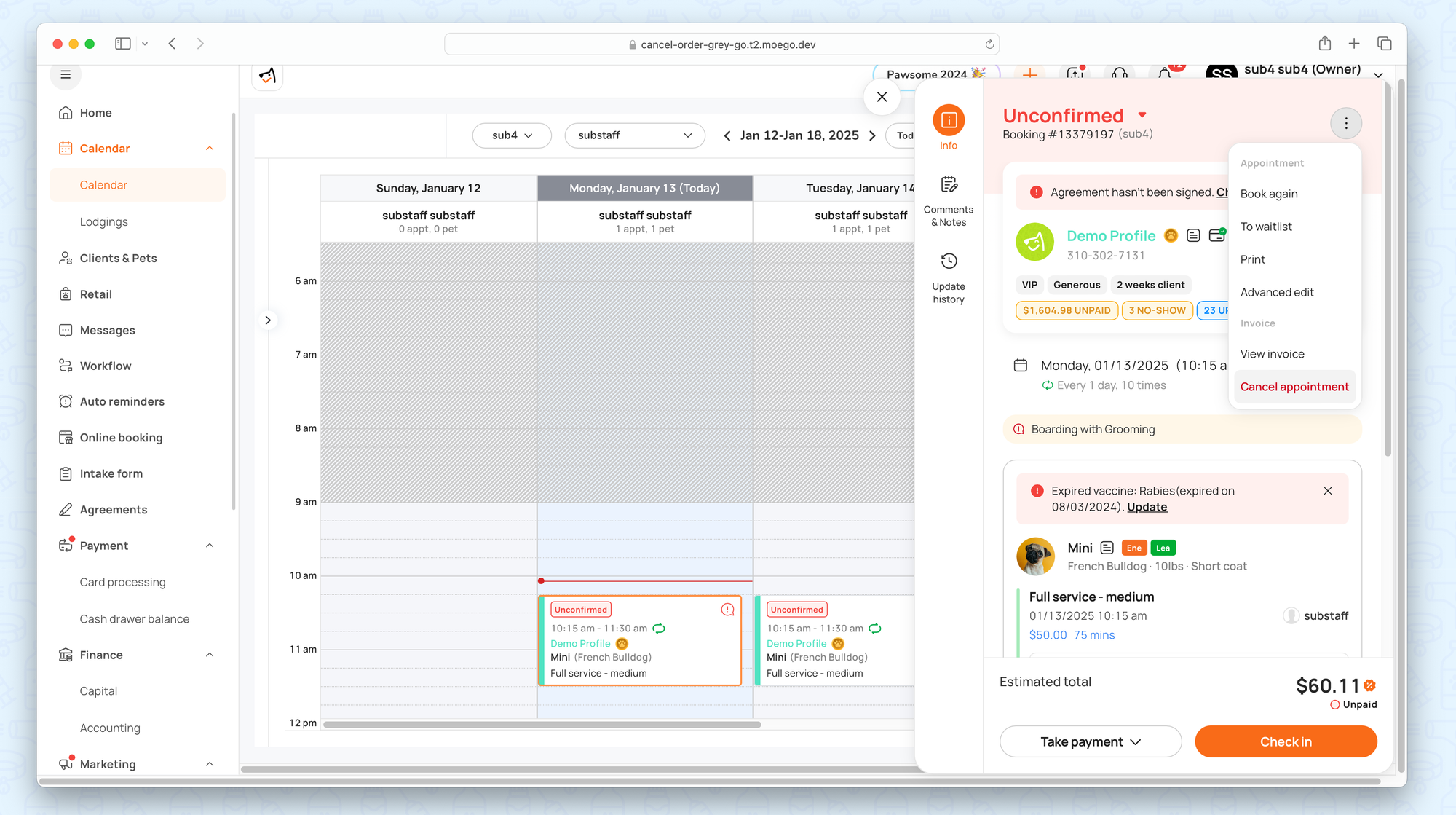
Task: Choose Advanced edit menu option
Action: 1277,292
